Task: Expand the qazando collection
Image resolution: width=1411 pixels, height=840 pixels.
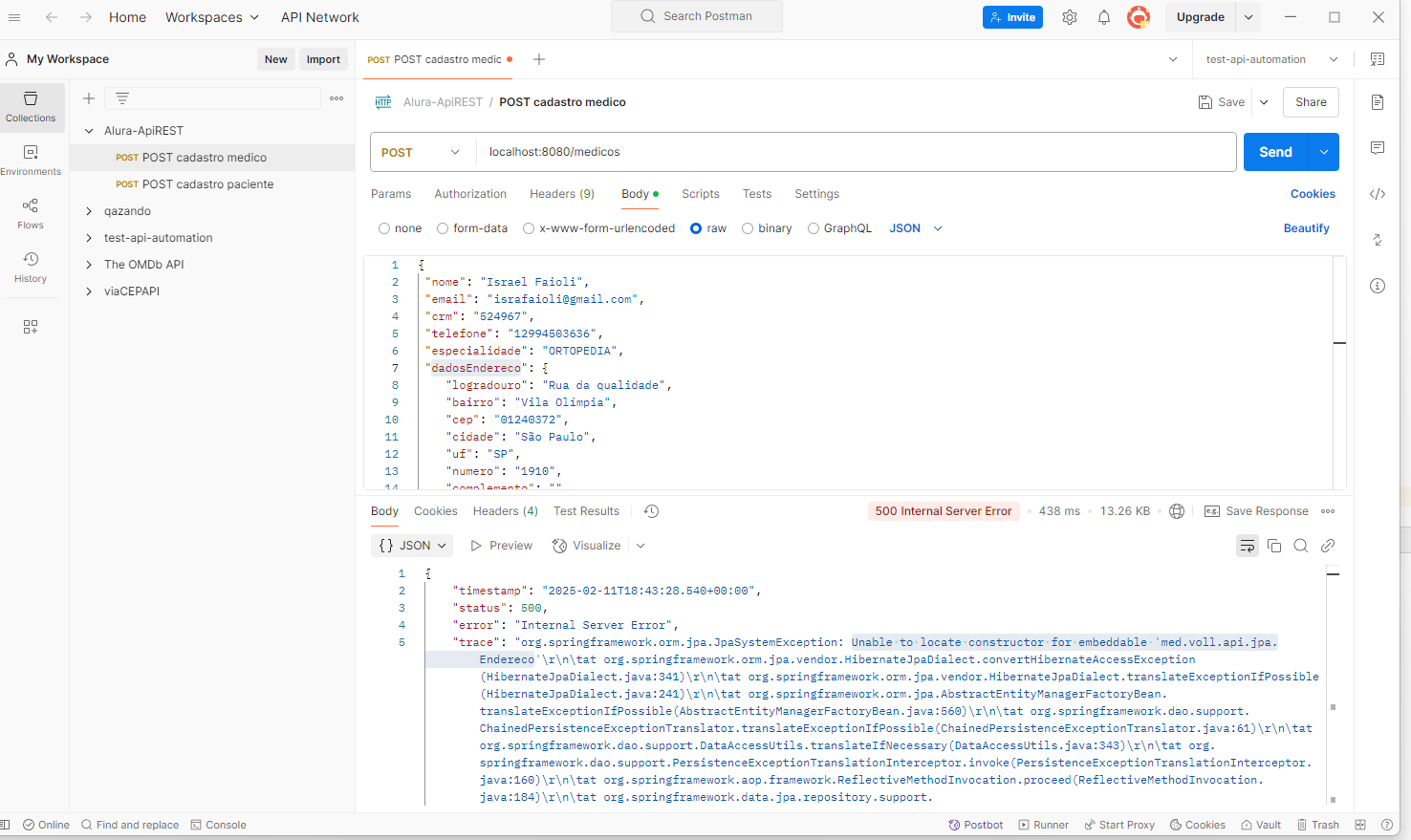Action: pos(89,211)
